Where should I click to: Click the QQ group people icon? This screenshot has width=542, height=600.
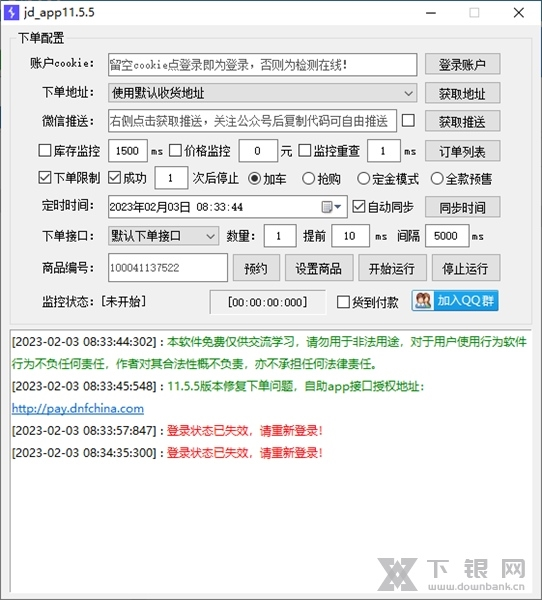[423, 301]
